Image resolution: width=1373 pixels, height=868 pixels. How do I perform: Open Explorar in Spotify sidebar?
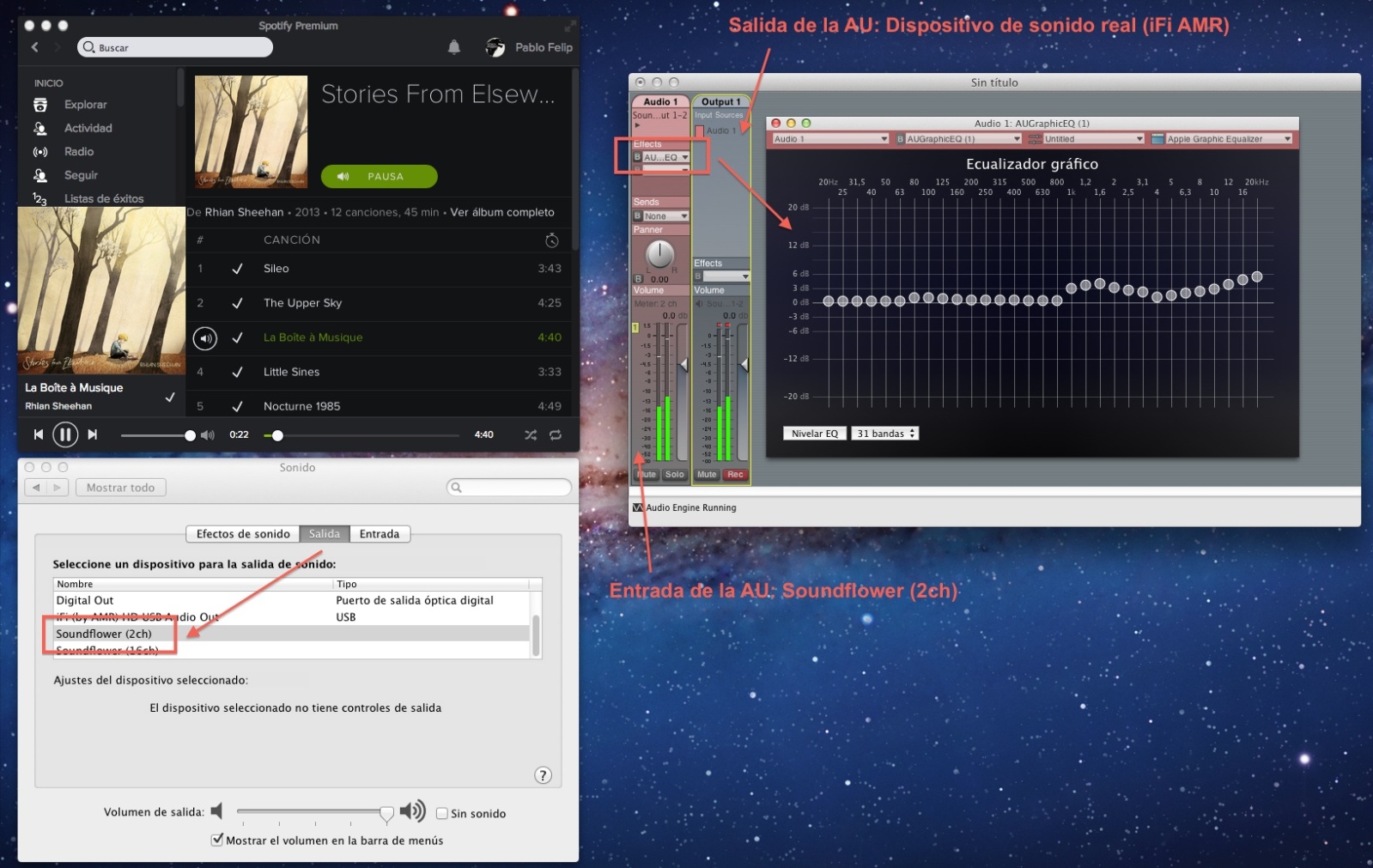click(85, 105)
